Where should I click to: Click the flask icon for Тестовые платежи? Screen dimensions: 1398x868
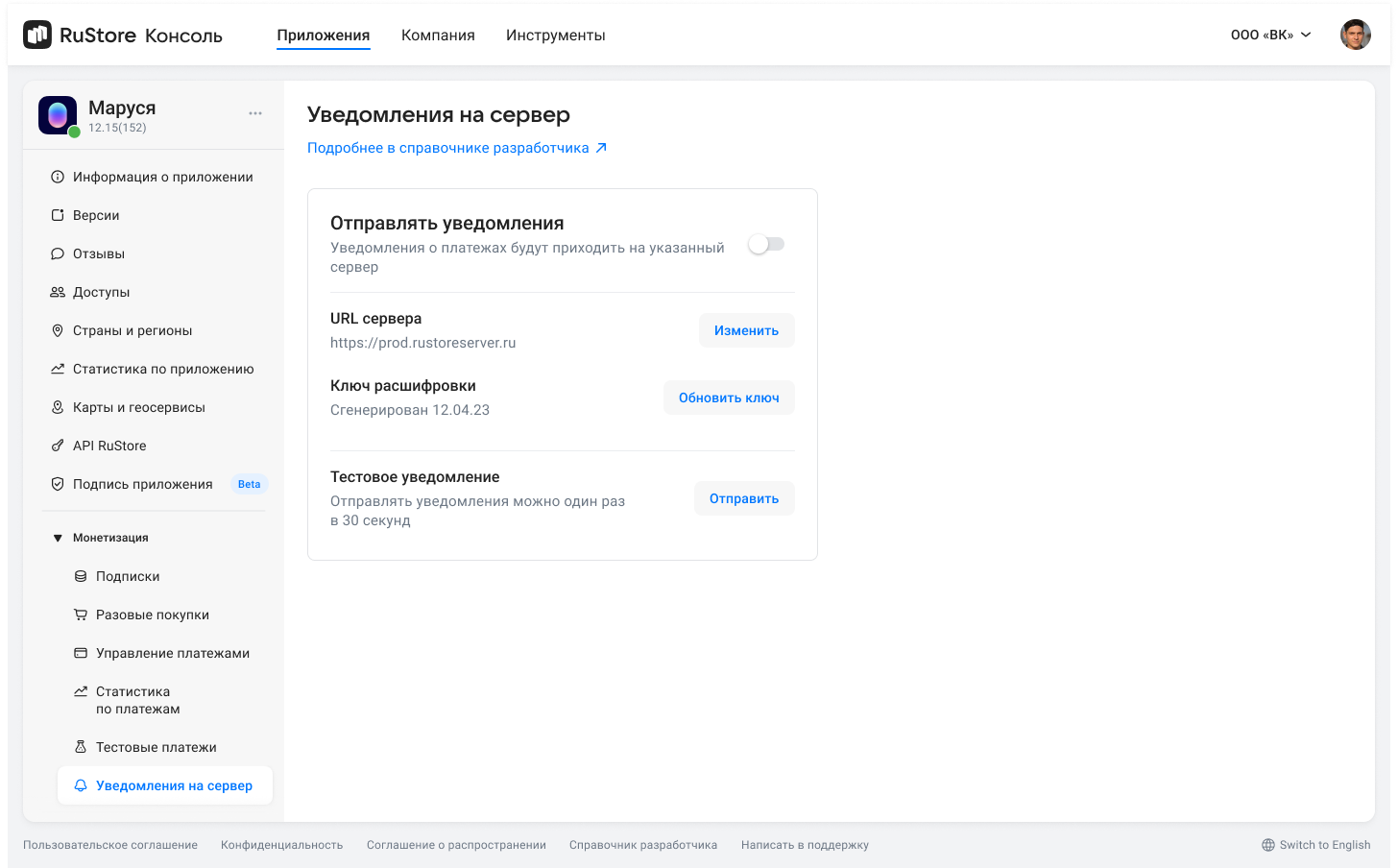click(81, 747)
